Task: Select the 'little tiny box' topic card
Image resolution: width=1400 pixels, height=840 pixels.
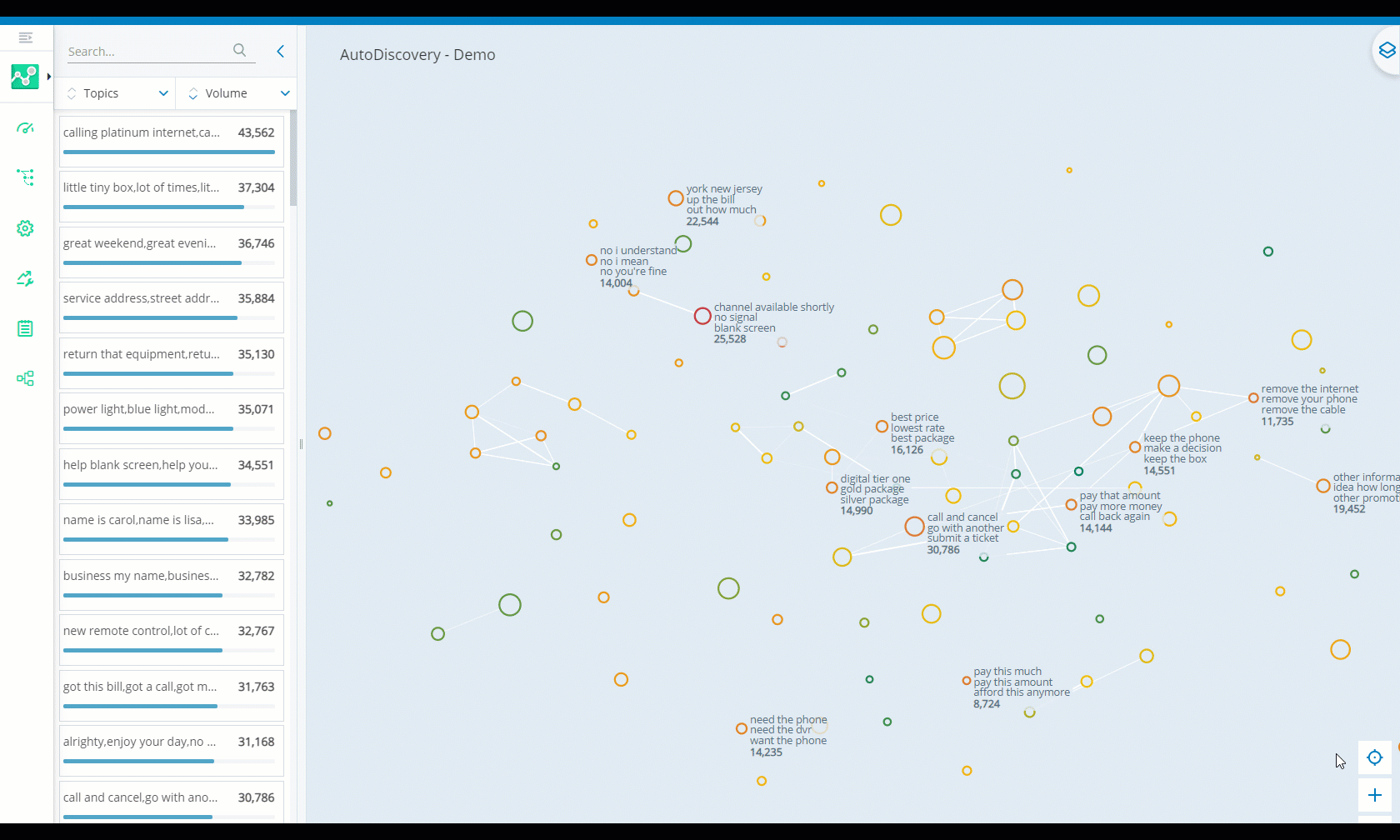Action: click(172, 197)
